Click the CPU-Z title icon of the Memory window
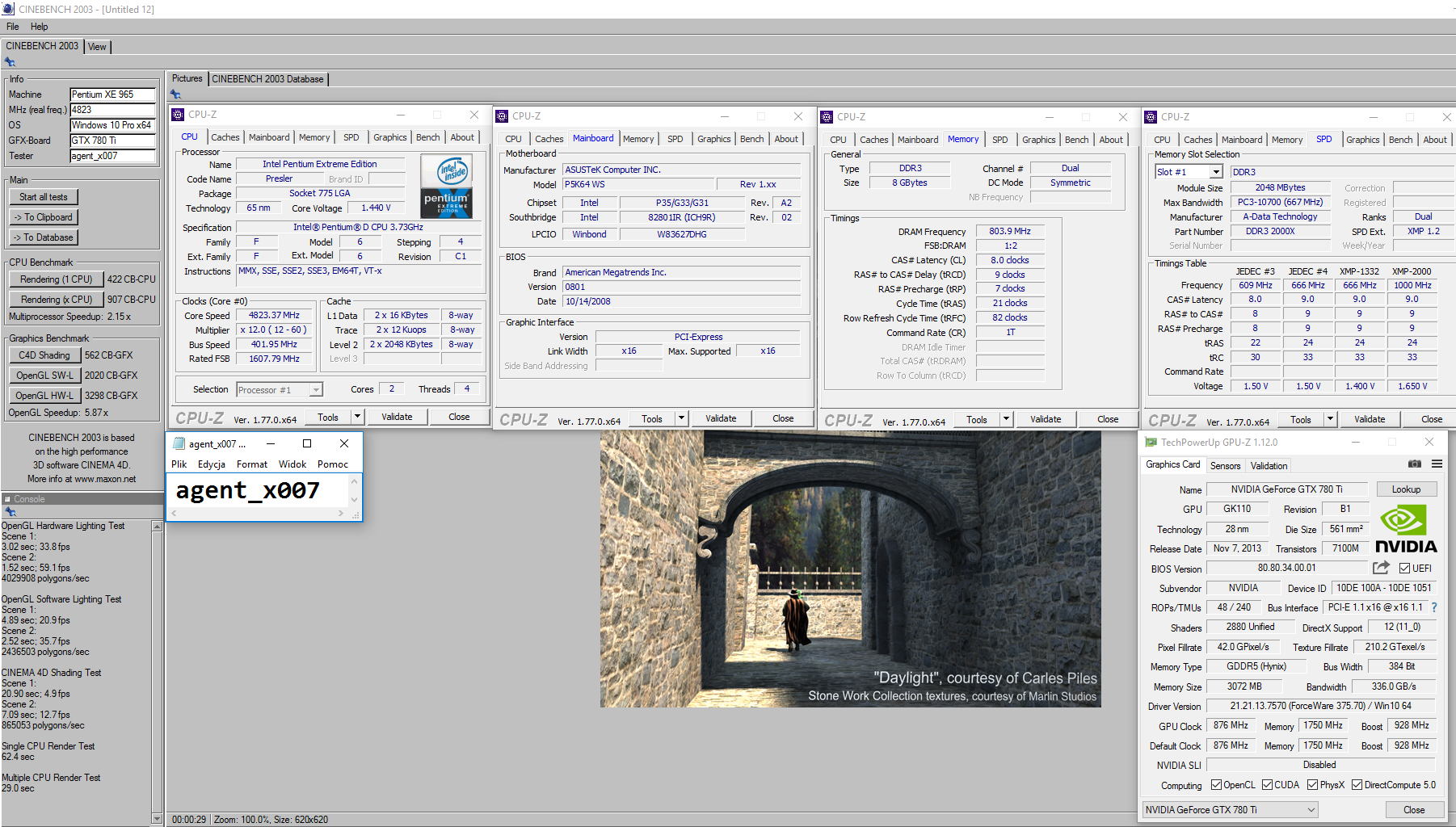Image resolution: width=1456 pixels, height=827 pixels. [827, 117]
